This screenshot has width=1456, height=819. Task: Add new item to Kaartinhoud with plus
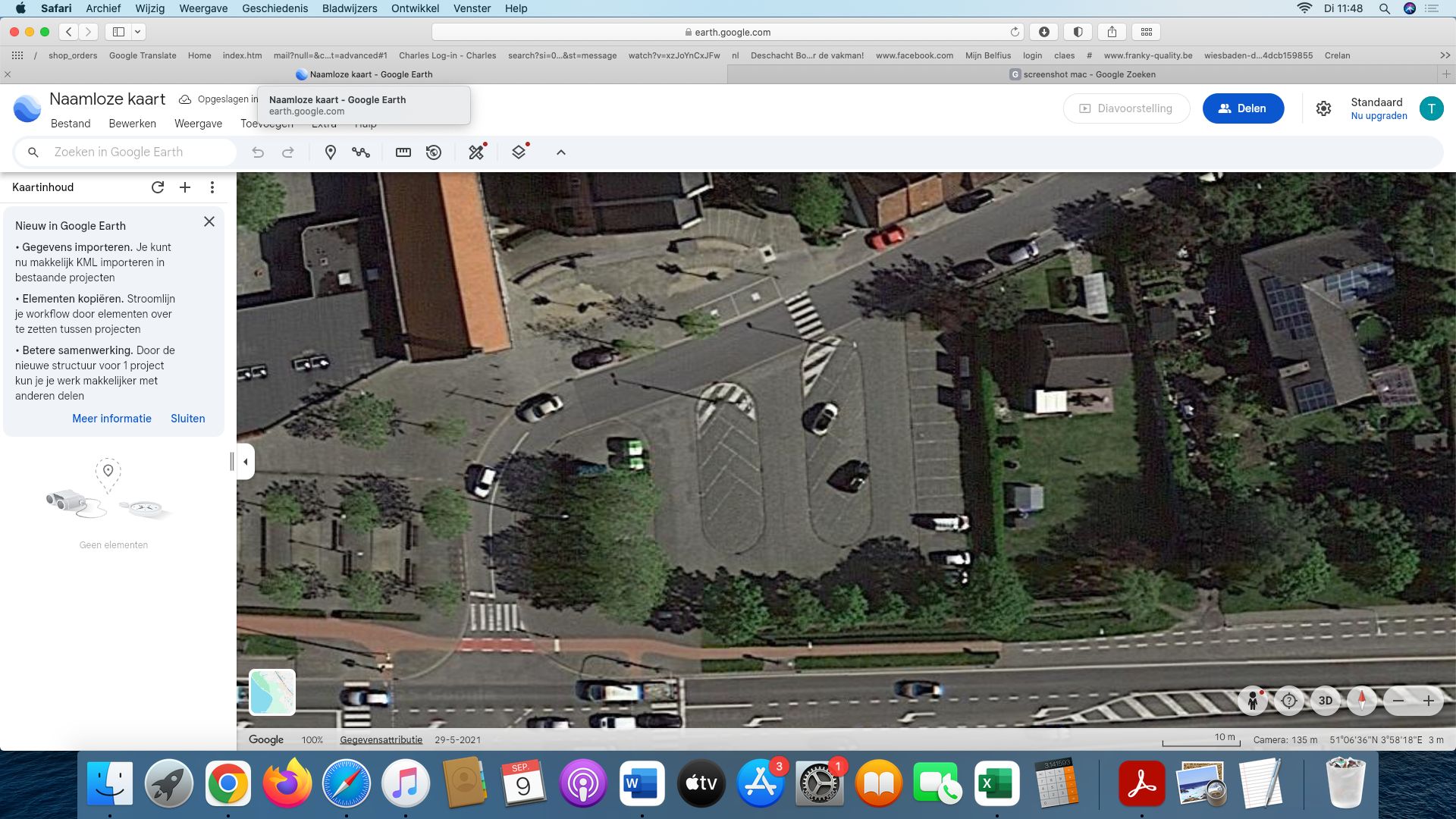point(185,187)
